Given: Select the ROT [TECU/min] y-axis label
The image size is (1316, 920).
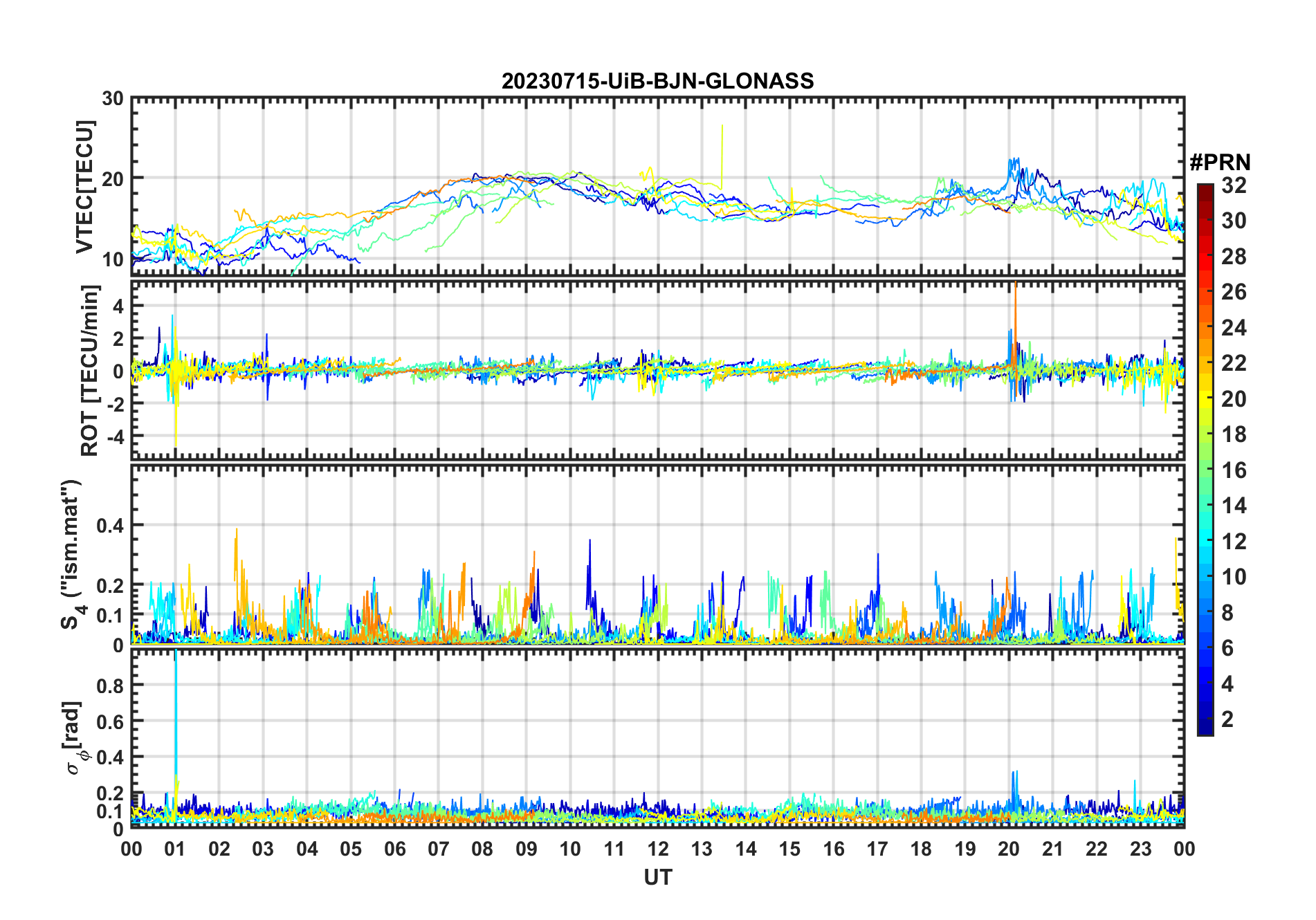Looking at the screenshot, I should [x=89, y=370].
